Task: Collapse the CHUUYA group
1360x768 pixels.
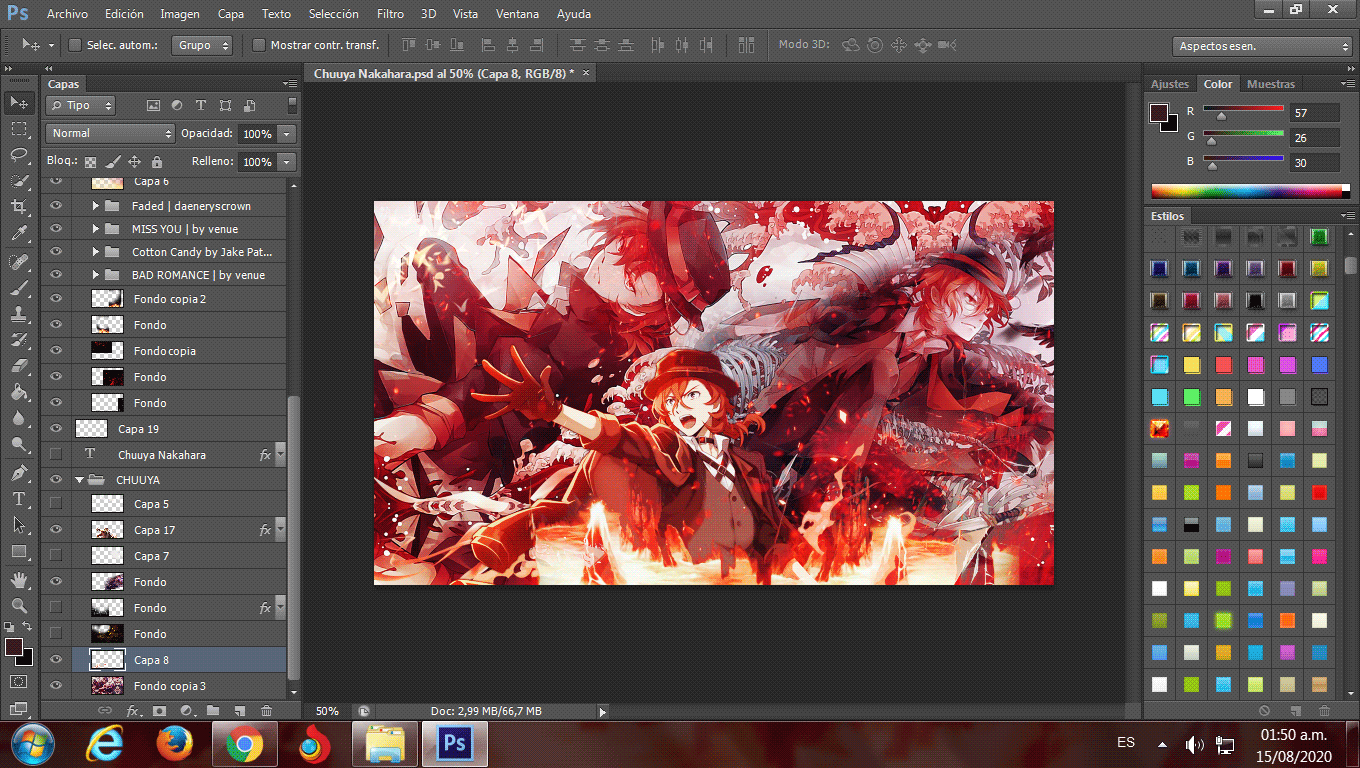Action: (x=79, y=480)
